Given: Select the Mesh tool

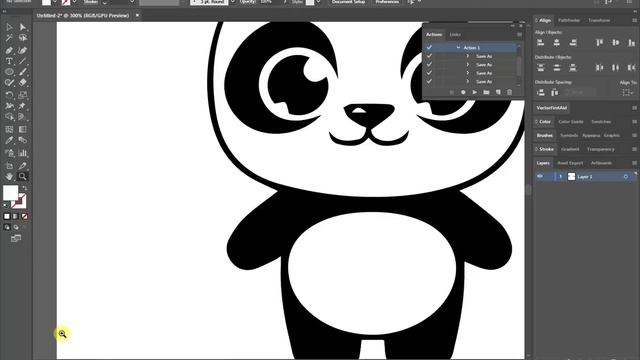Looking at the screenshot, I should pos(9,129).
